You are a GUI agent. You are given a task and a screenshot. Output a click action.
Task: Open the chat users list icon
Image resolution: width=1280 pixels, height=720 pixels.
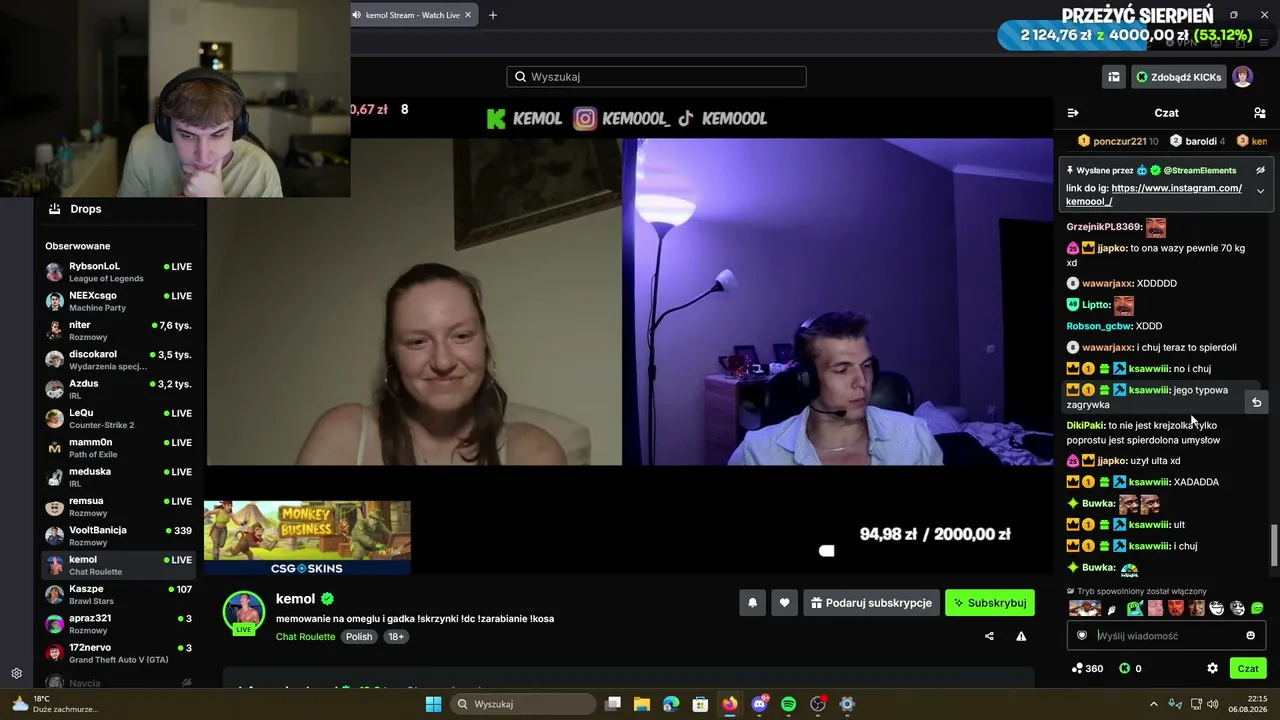pos(1260,113)
